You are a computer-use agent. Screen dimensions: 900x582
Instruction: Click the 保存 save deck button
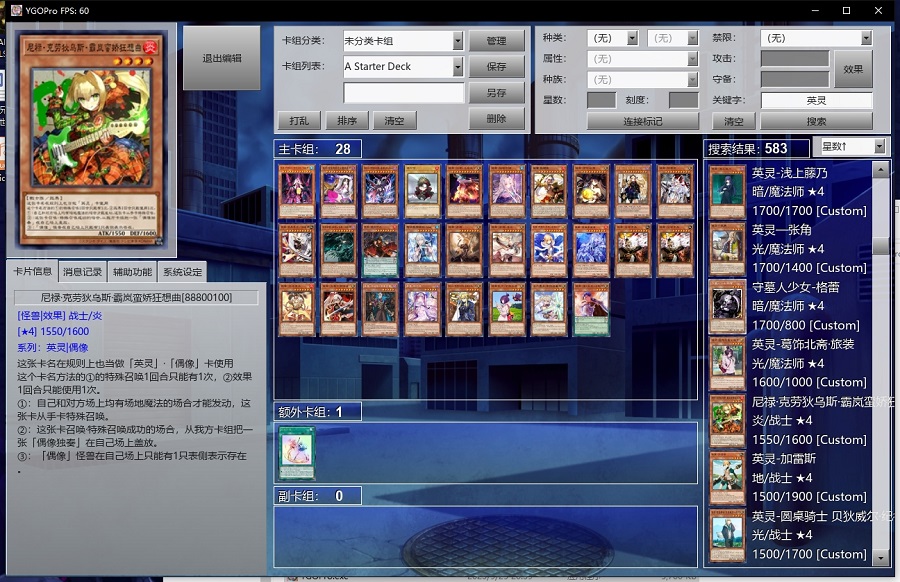click(496, 67)
